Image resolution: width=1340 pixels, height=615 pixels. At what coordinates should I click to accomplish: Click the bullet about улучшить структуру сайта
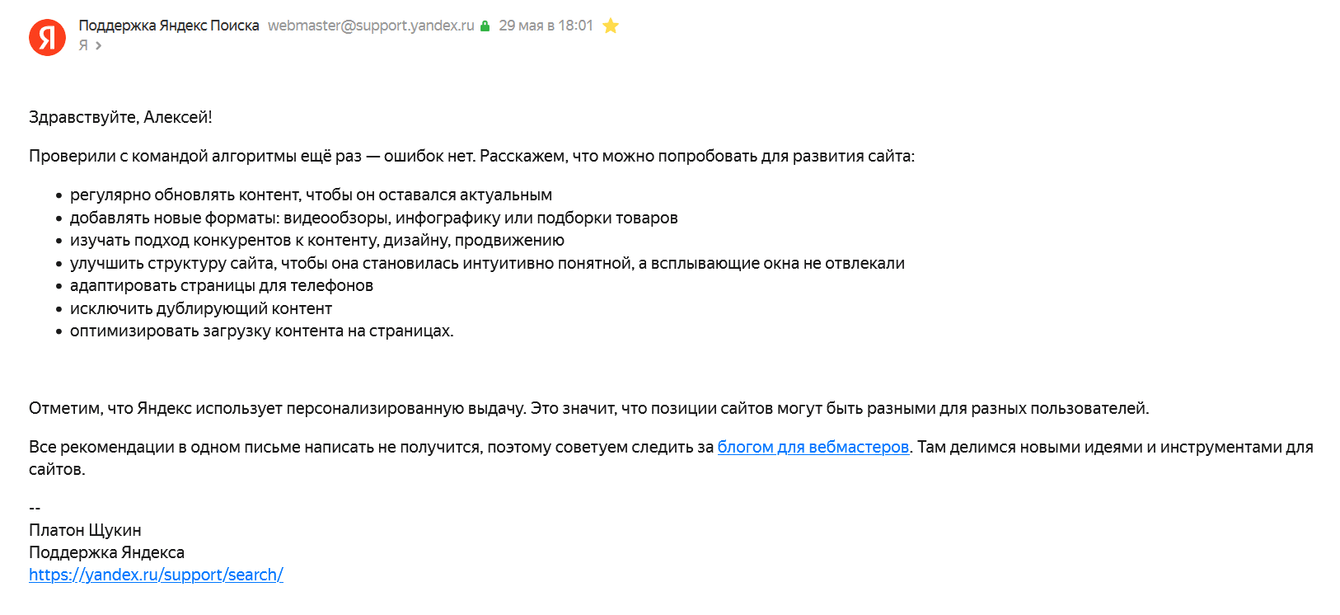(x=487, y=263)
